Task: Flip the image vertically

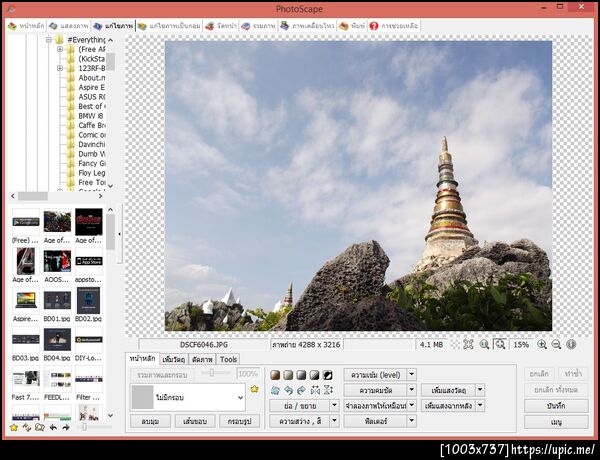Action: pyautogui.click(x=328, y=390)
